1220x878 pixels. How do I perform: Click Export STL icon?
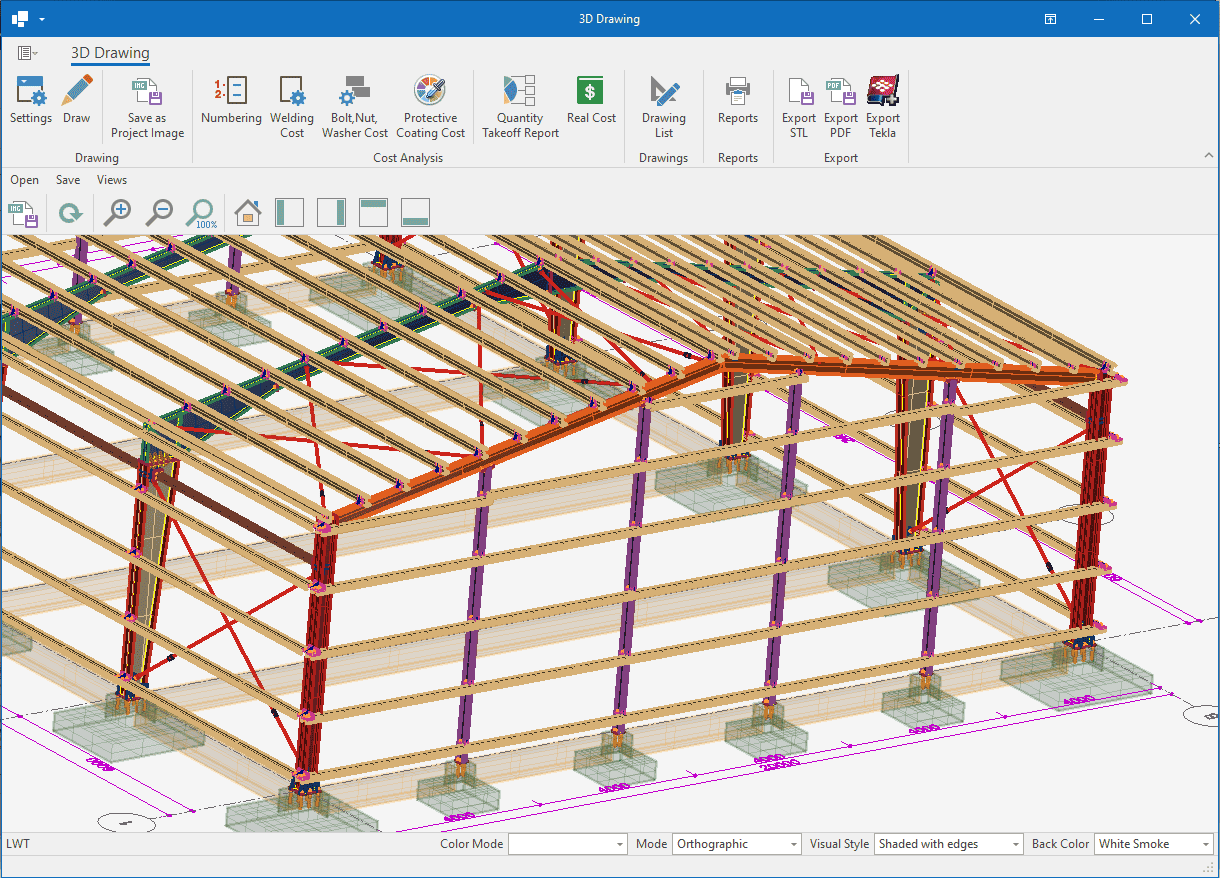click(799, 106)
